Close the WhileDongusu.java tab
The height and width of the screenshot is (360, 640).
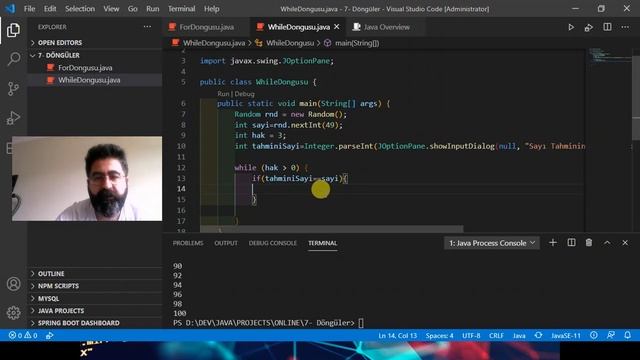[337, 27]
